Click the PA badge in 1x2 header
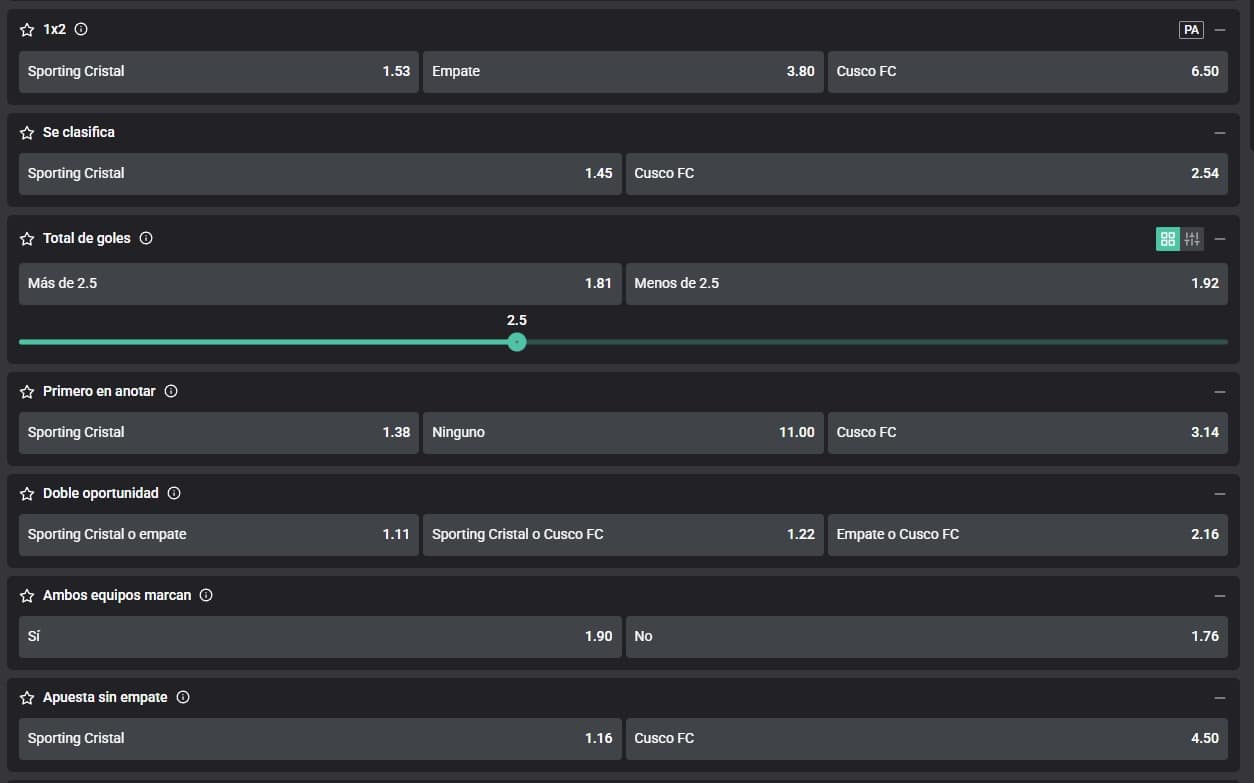The image size is (1254, 783). pos(1191,30)
